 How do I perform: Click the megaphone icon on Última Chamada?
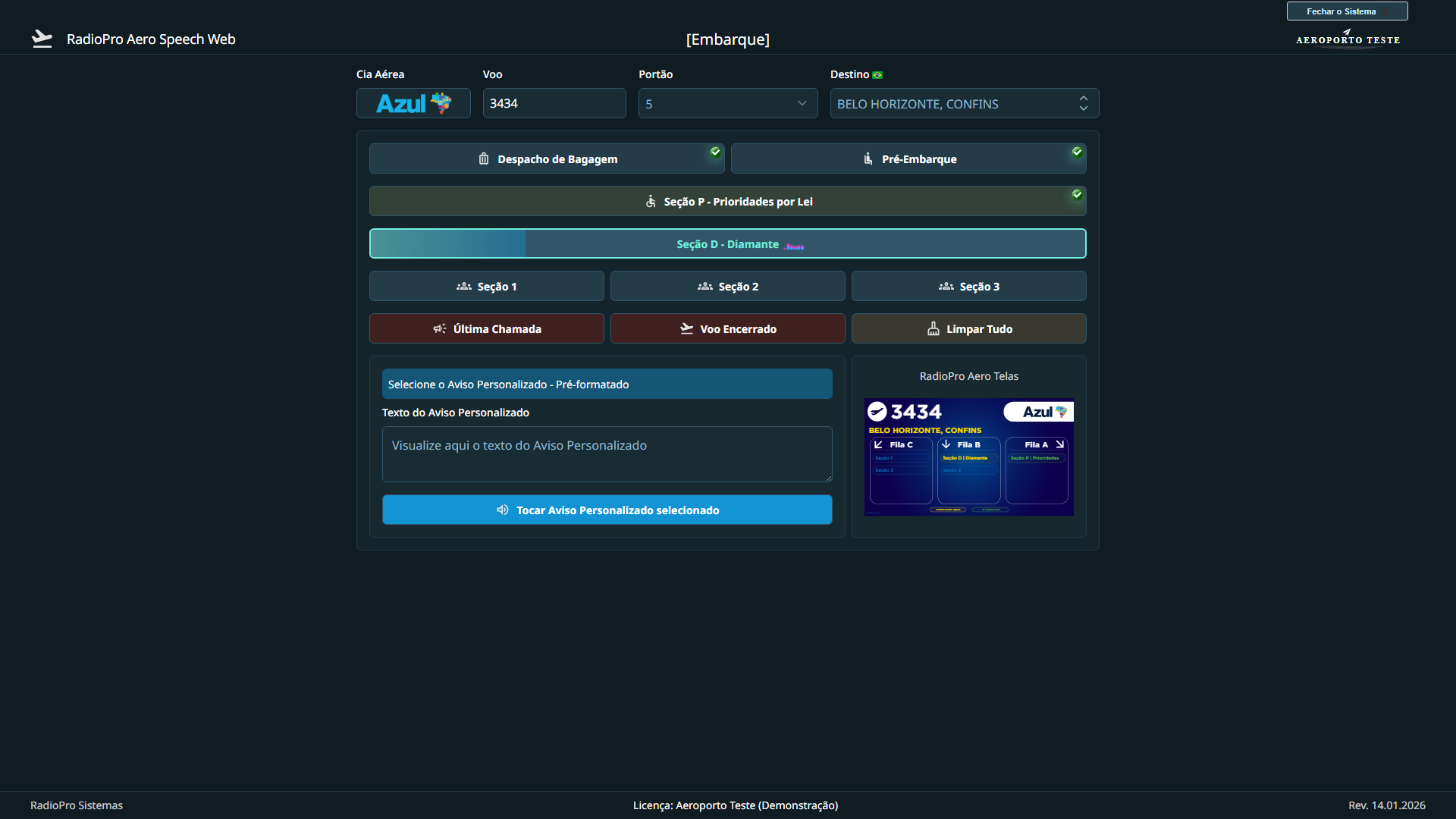click(x=440, y=328)
